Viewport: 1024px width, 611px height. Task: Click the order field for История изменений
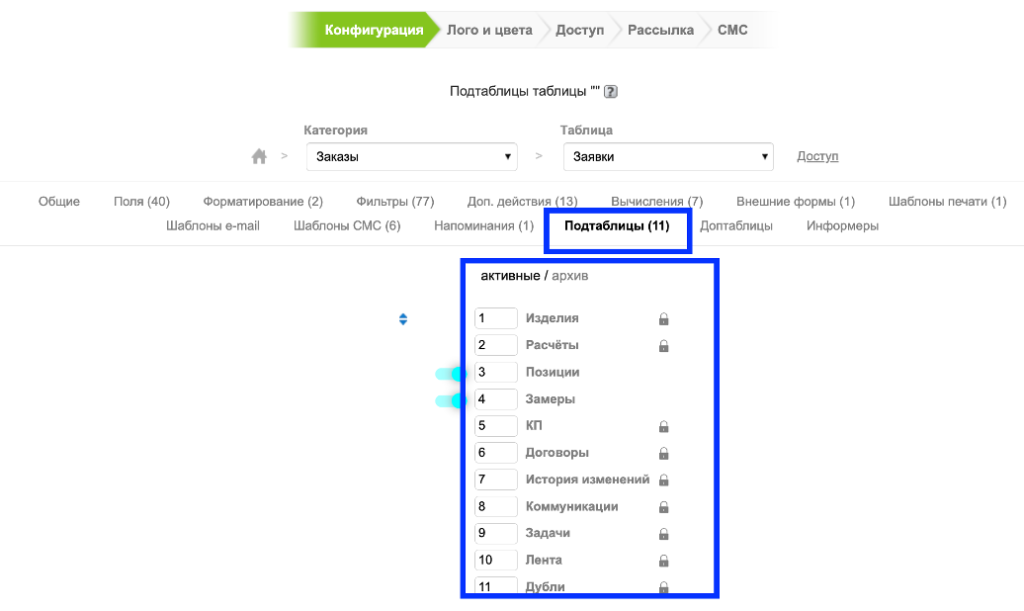(495, 480)
